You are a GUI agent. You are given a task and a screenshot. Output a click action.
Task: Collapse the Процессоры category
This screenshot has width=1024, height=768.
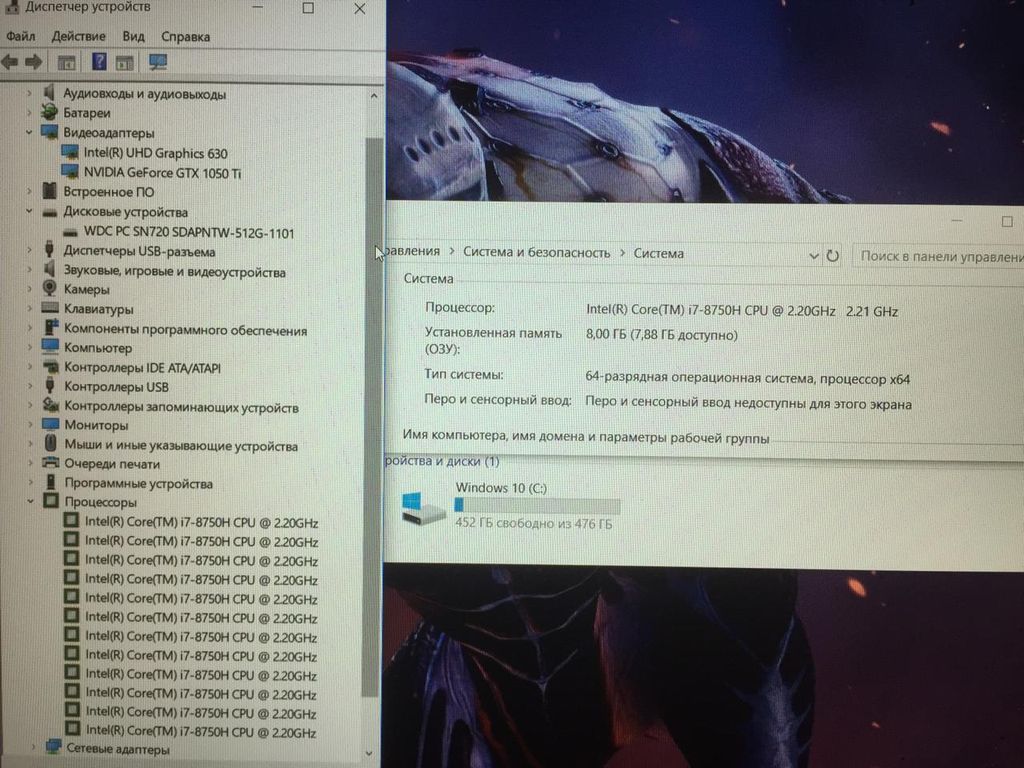[x=30, y=502]
